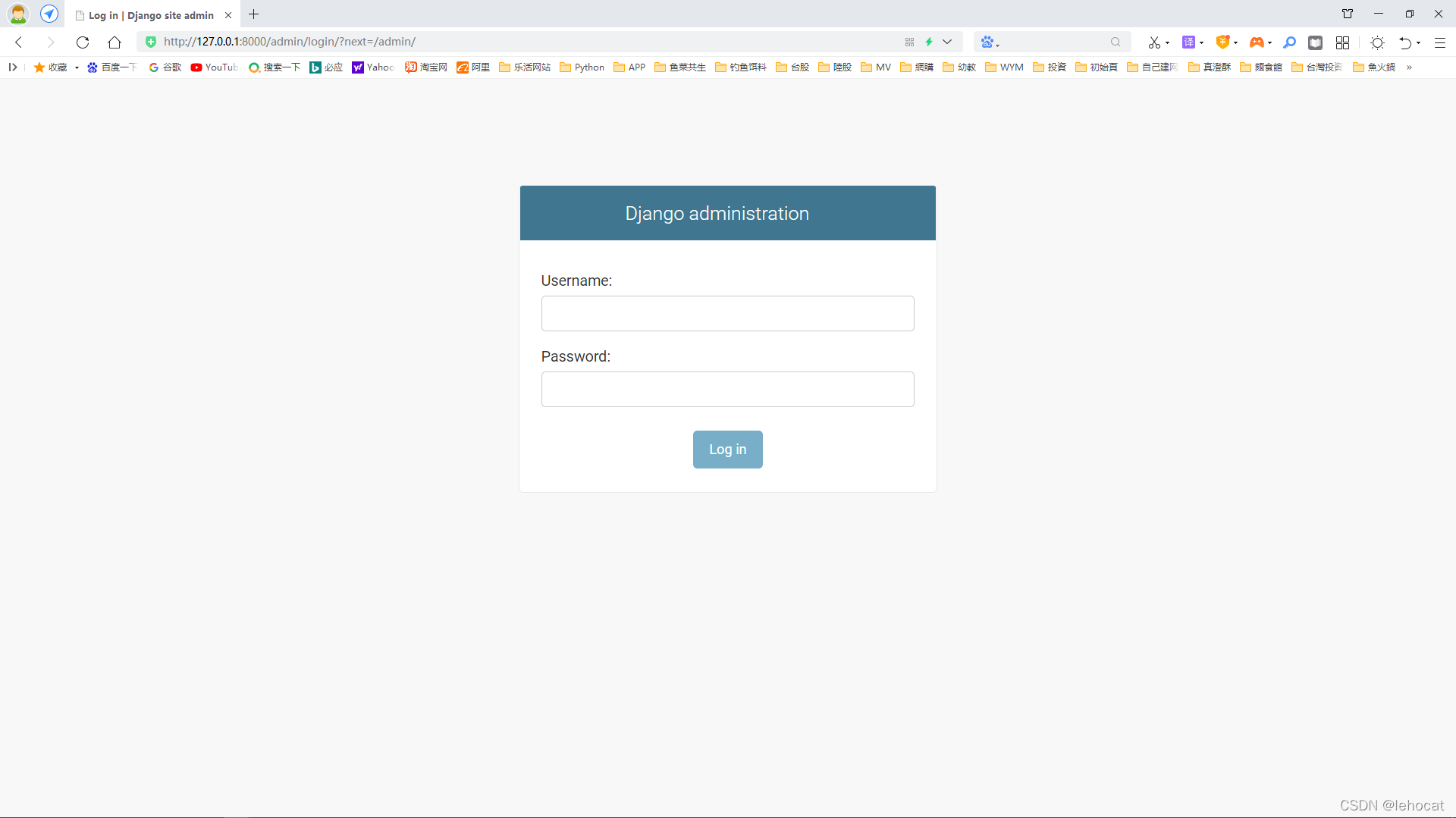
Task: Click the green site security shield icon
Action: (151, 42)
